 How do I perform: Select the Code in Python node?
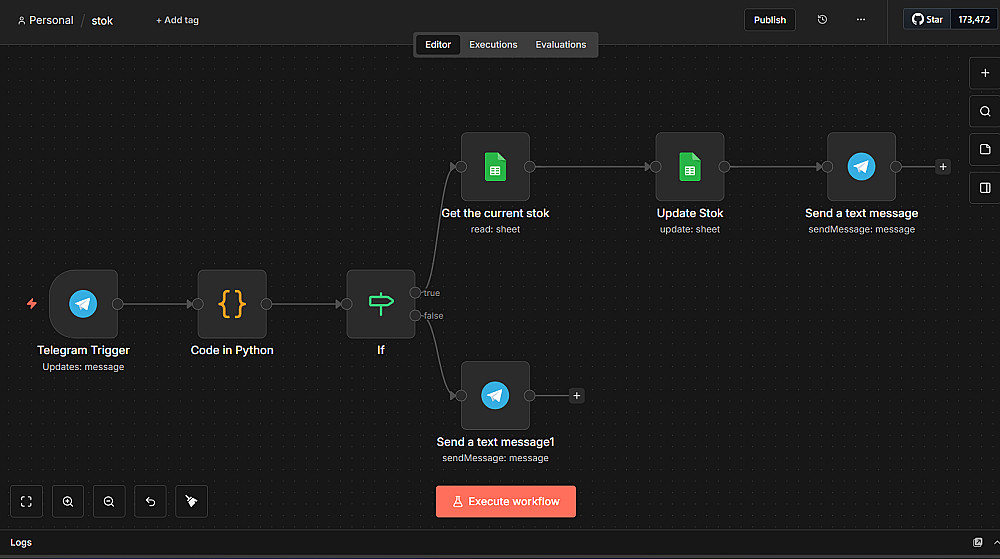232,304
